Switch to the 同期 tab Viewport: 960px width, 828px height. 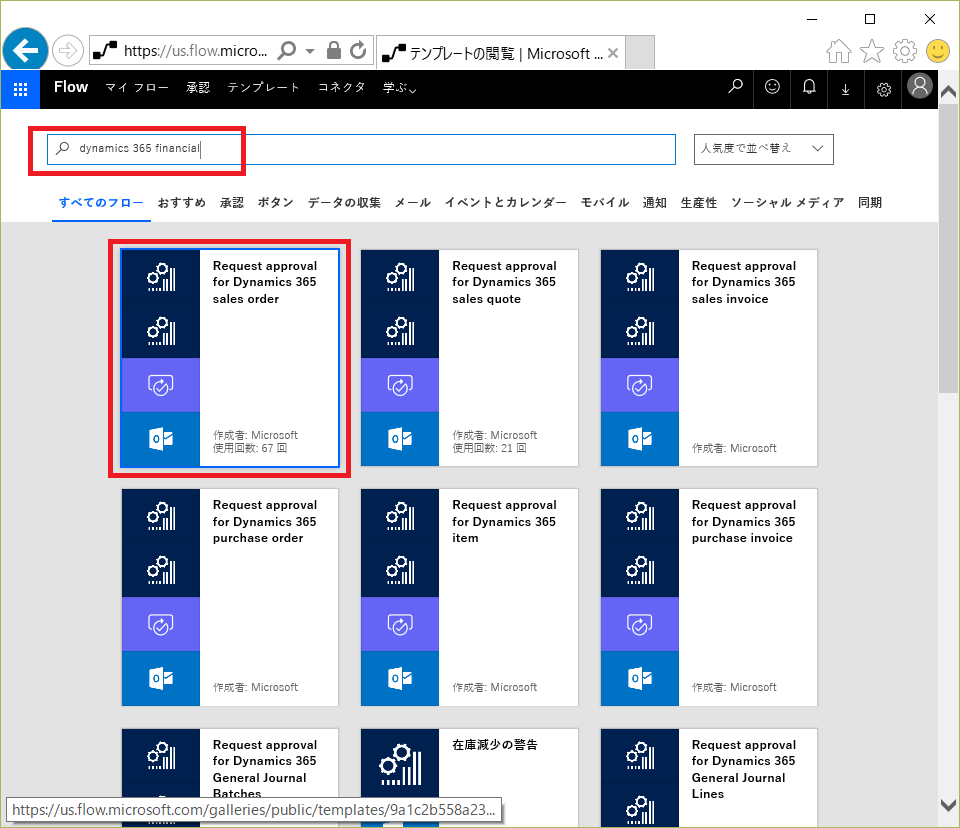pos(870,203)
